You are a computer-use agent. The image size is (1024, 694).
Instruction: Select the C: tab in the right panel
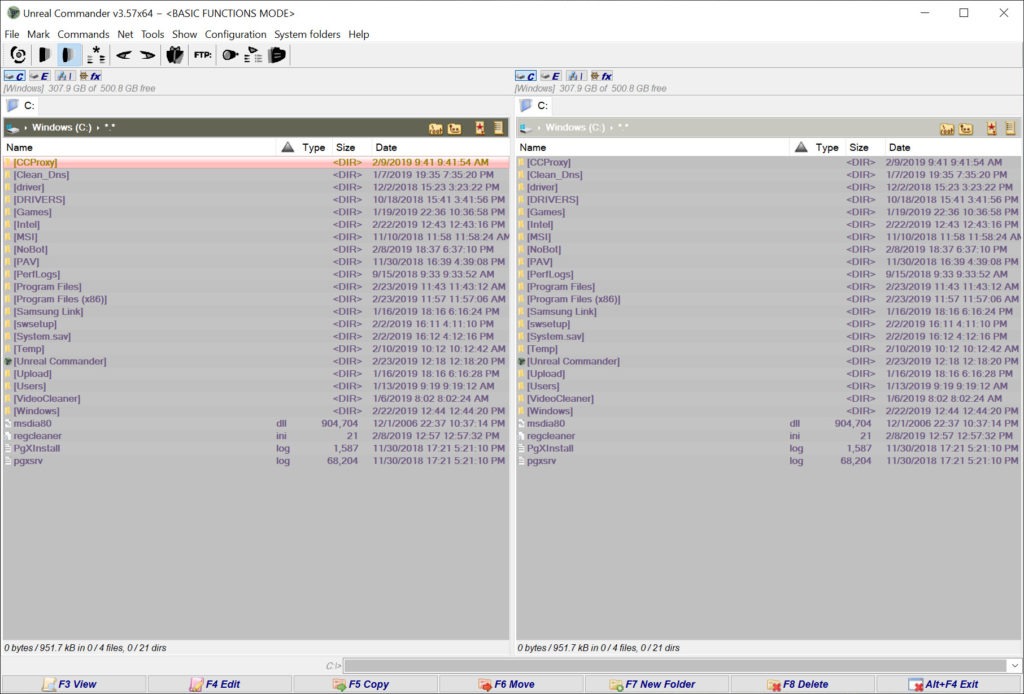[x=534, y=105]
